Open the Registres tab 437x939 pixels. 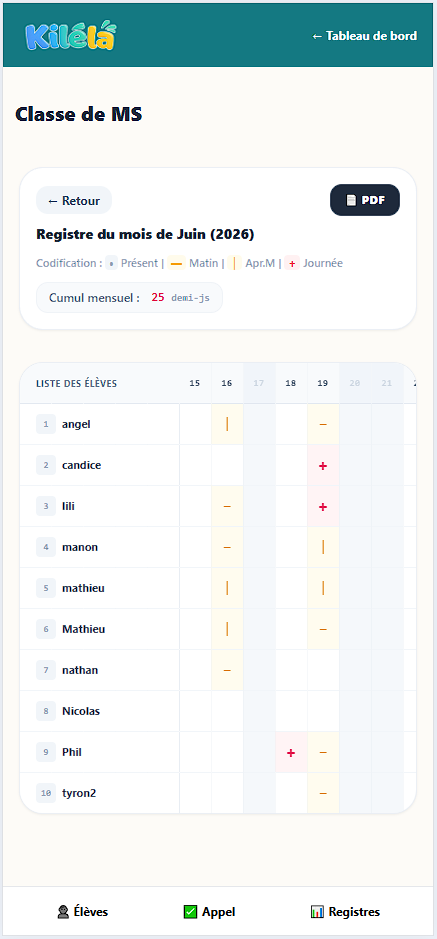pos(345,912)
